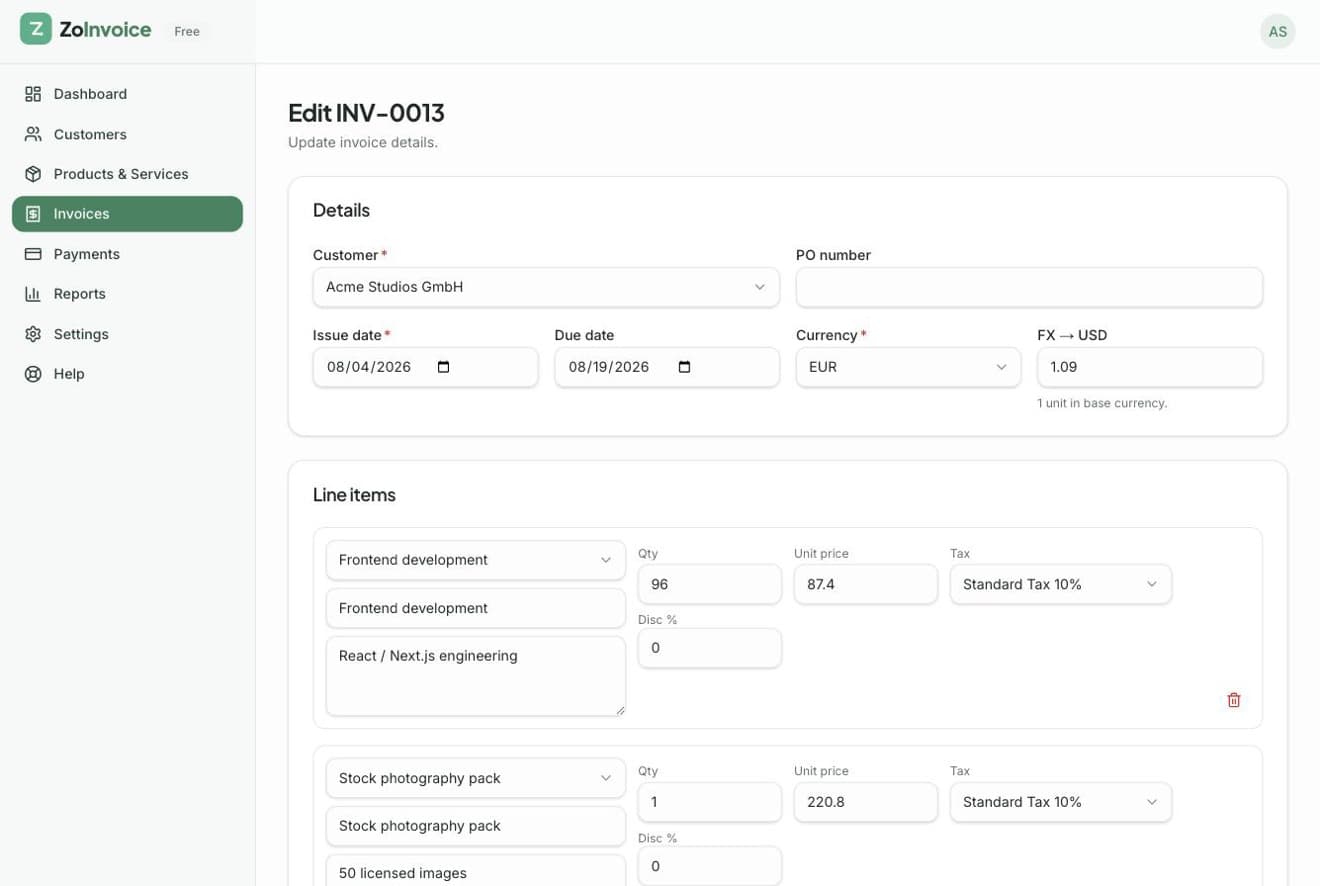This screenshot has width=1320, height=886.
Task: Click the Frontend development name text field
Action: coord(476,608)
